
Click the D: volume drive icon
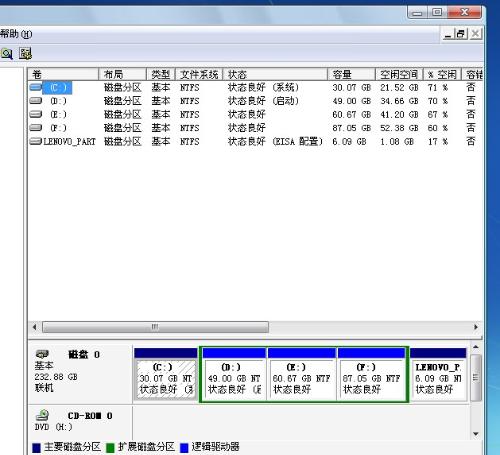(x=35, y=101)
